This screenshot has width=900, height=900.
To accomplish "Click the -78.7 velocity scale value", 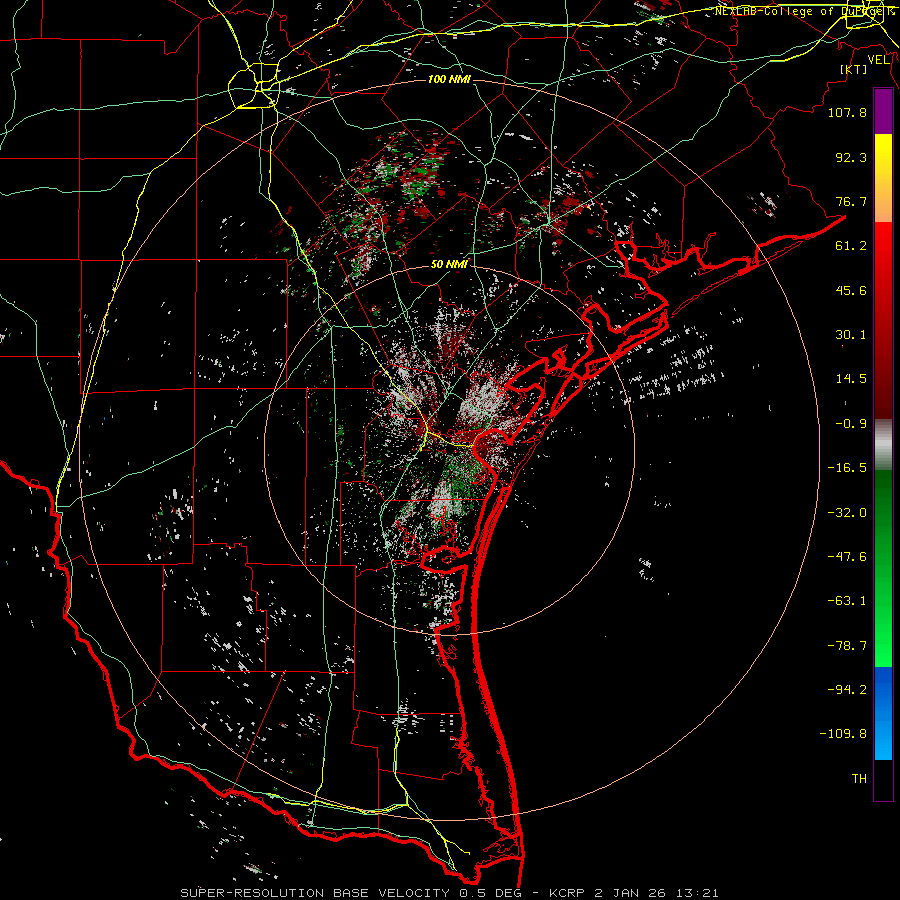I will [x=847, y=646].
